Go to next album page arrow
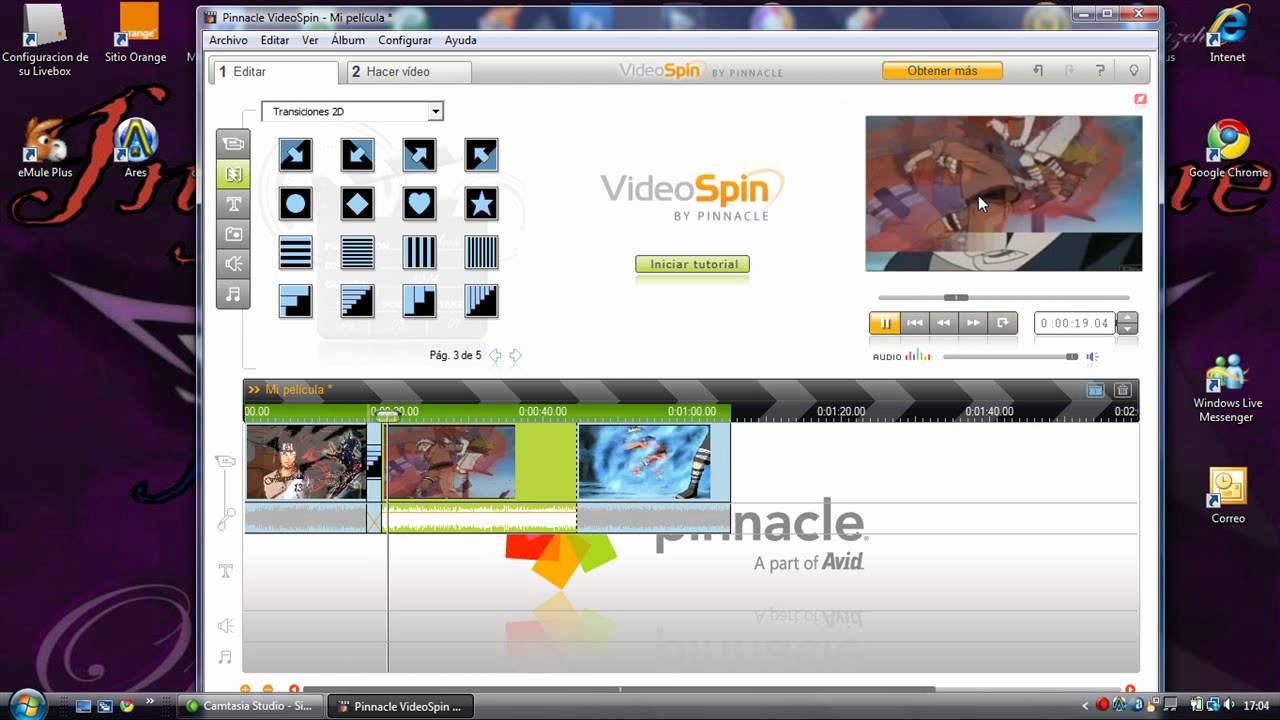The height and width of the screenshot is (720, 1280). [x=515, y=356]
